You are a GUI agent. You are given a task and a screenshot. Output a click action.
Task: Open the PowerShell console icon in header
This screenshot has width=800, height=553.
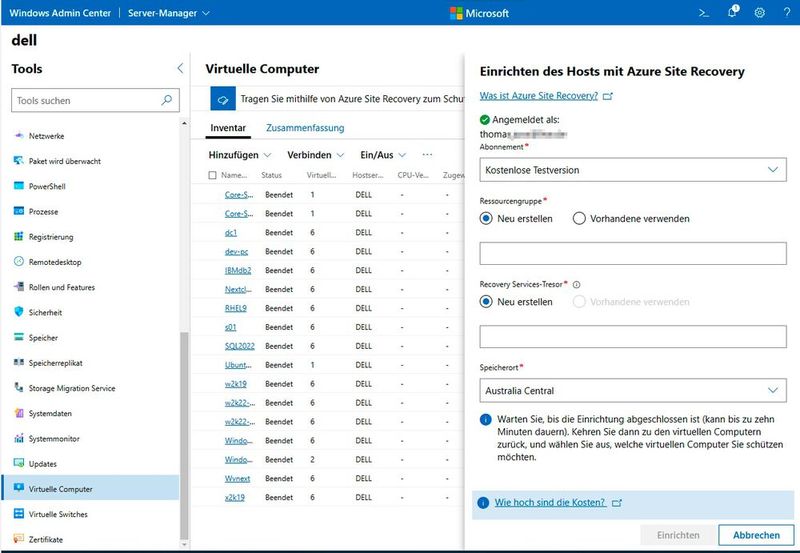[704, 13]
